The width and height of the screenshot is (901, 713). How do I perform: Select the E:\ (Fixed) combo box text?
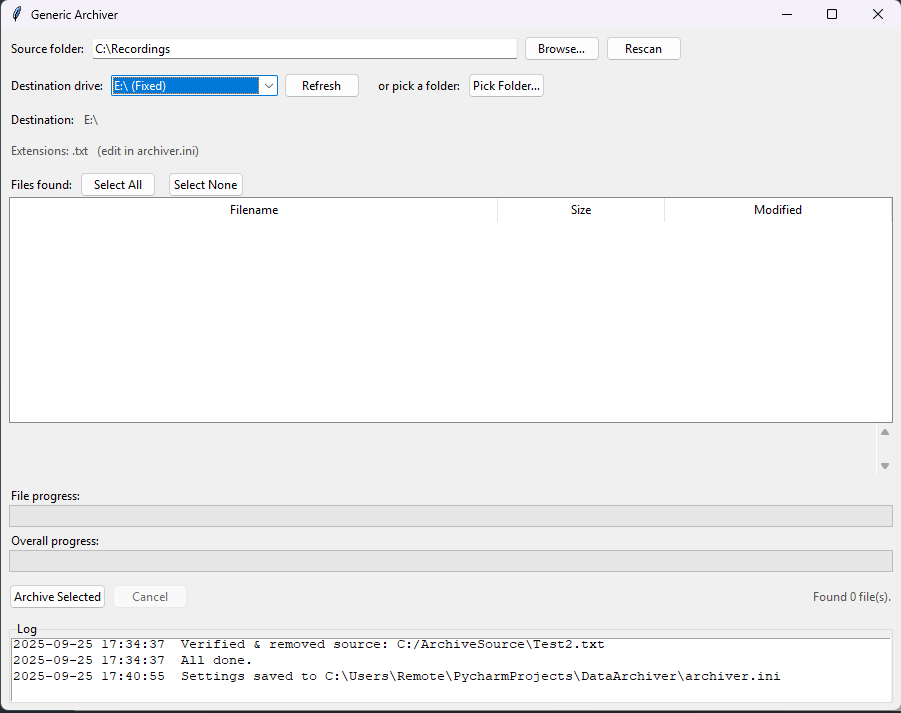tap(184, 86)
